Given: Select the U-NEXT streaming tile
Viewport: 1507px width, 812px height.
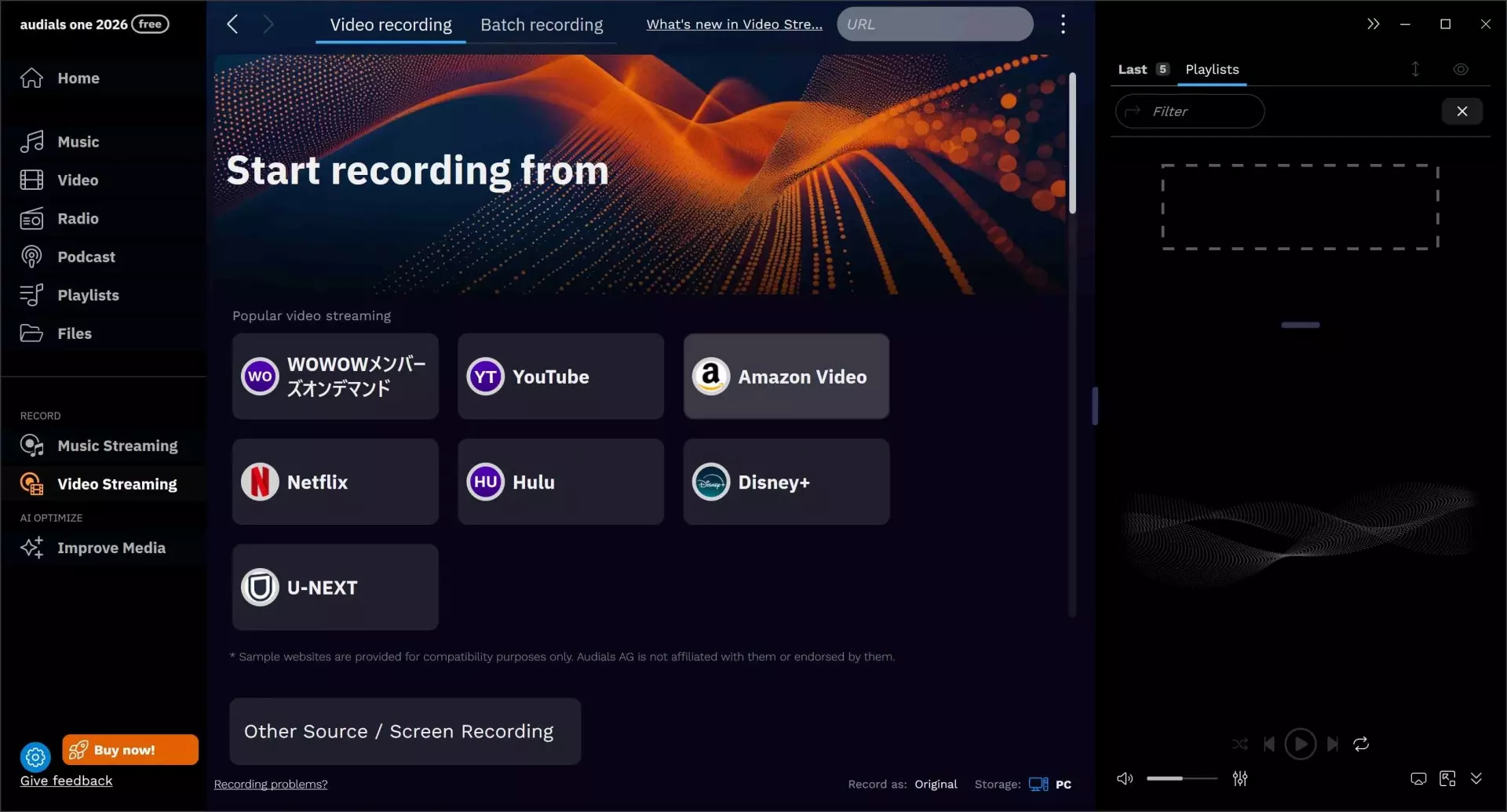Looking at the screenshot, I should [x=335, y=587].
